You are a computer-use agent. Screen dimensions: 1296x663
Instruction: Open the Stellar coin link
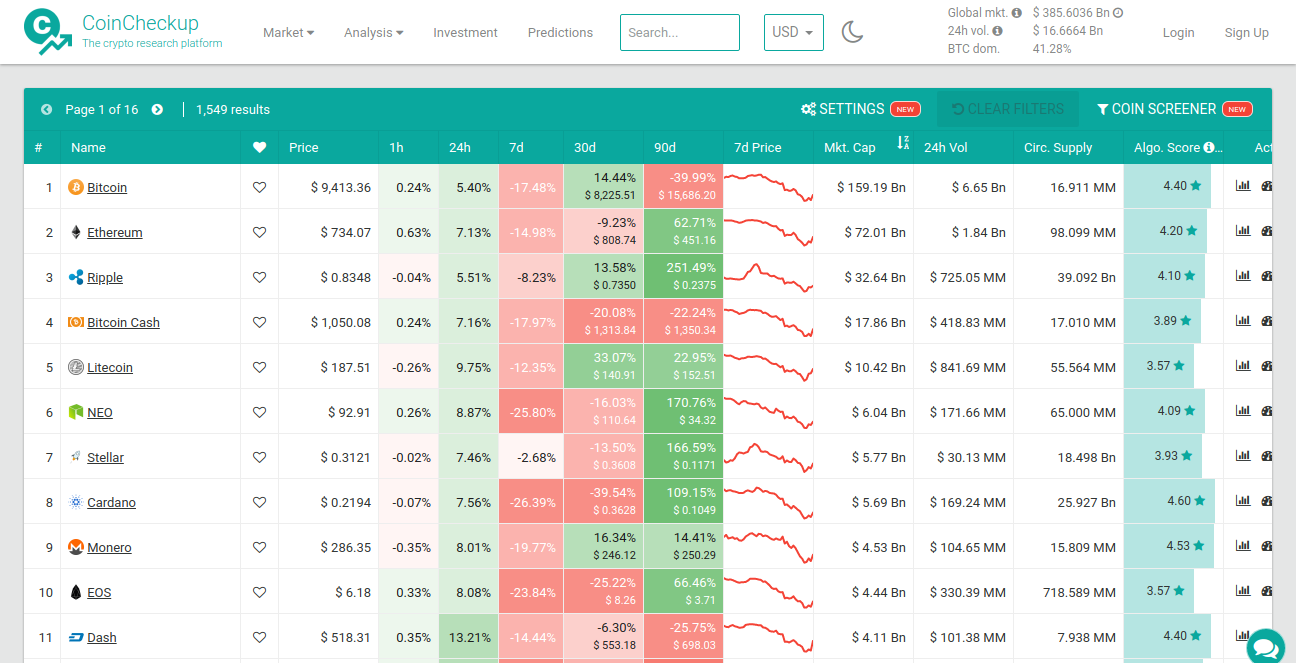(x=106, y=457)
